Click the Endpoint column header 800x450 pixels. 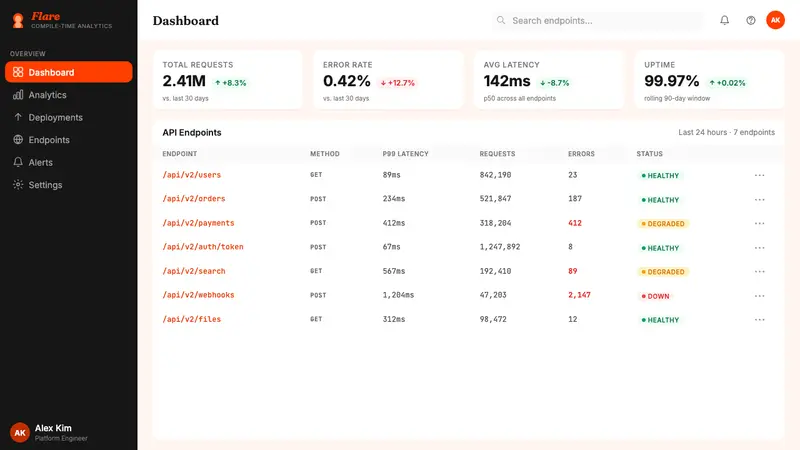[180, 154]
